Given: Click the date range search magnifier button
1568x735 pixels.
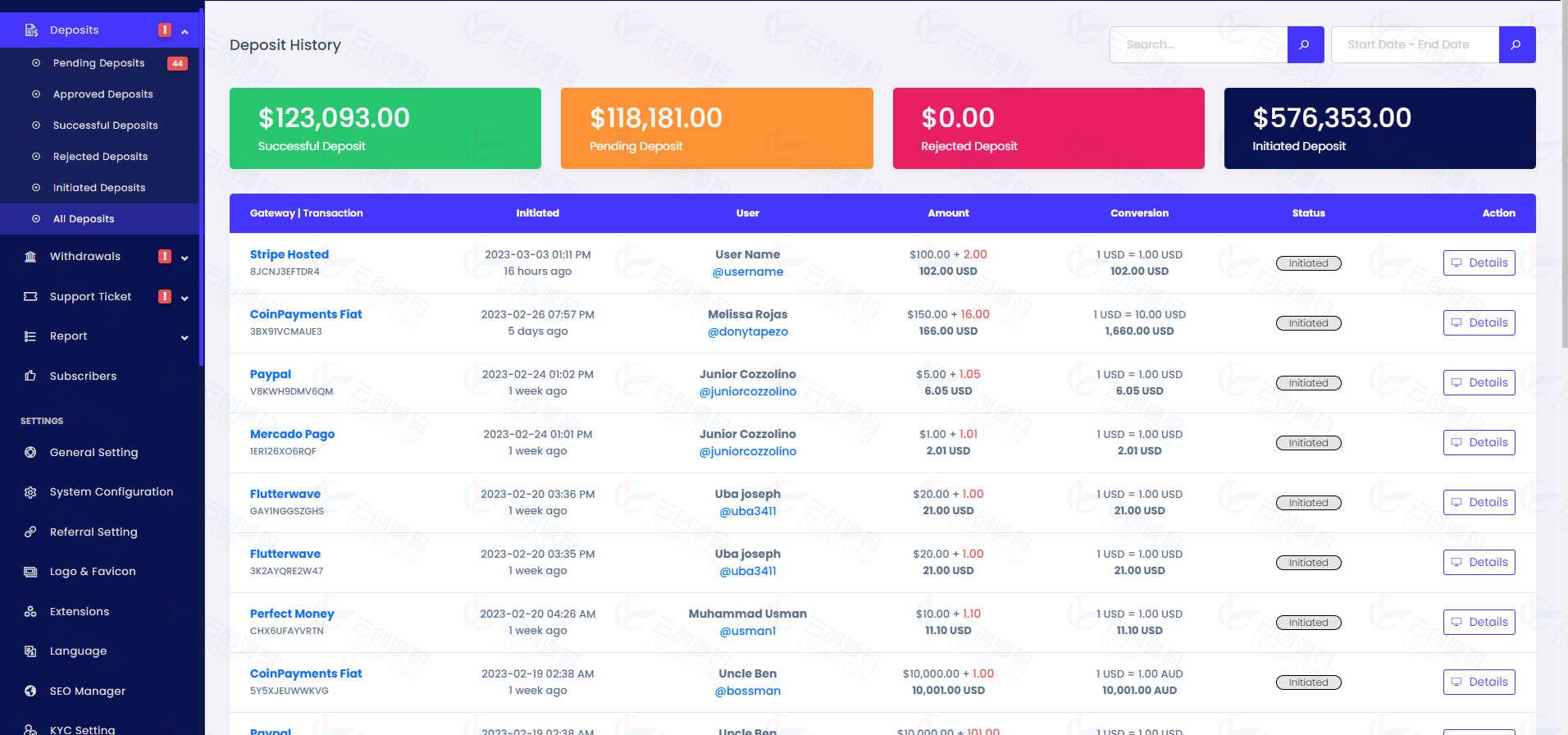Looking at the screenshot, I should pyautogui.click(x=1517, y=44).
